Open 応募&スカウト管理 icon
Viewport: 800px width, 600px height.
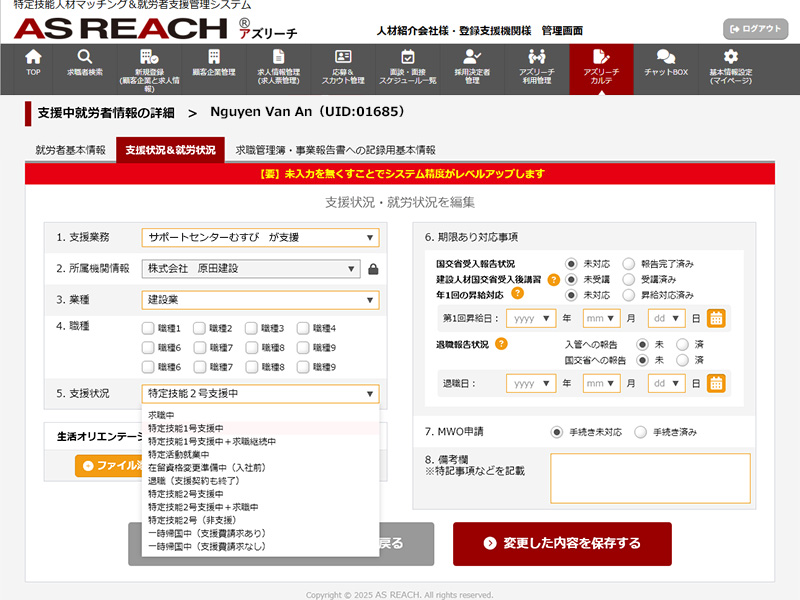tap(343, 56)
